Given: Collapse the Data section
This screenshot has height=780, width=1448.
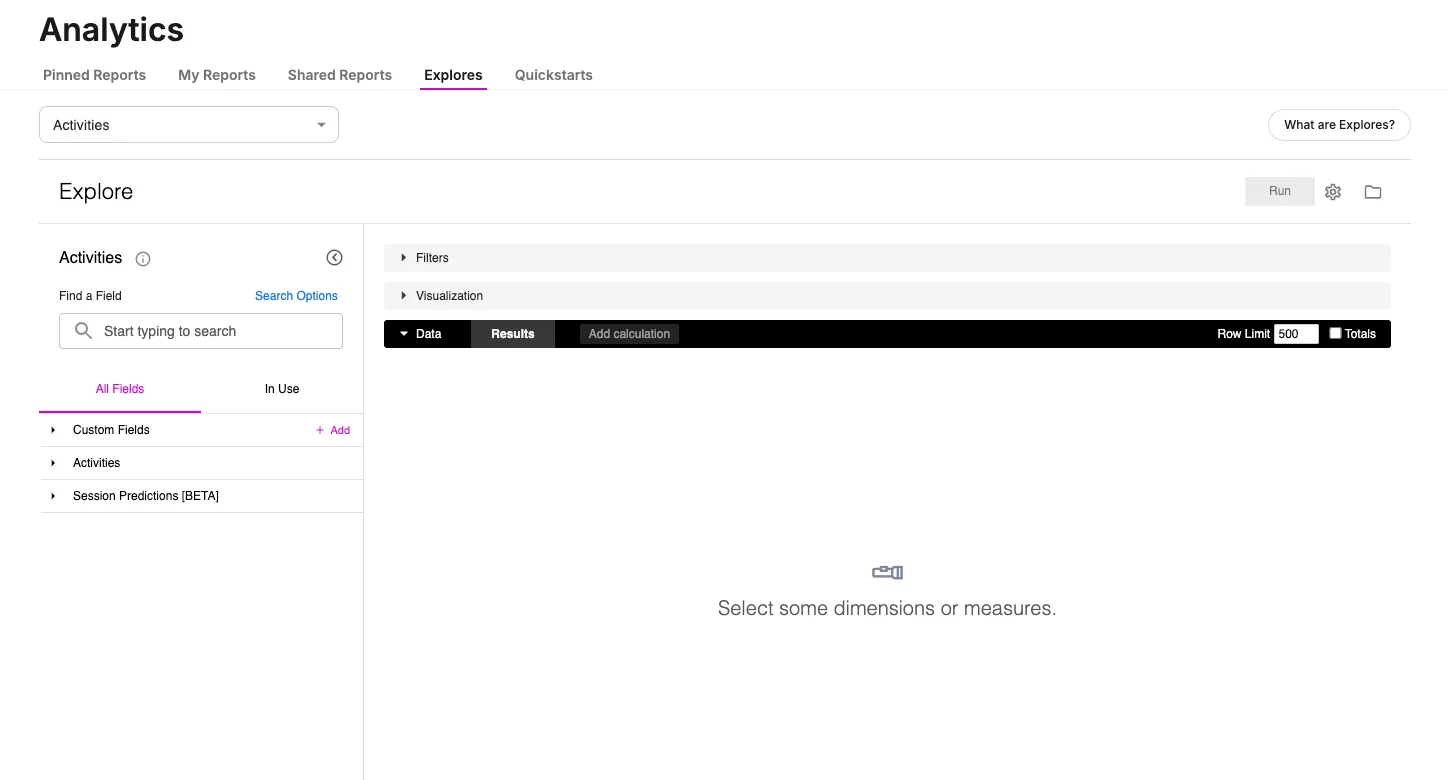Looking at the screenshot, I should point(421,334).
